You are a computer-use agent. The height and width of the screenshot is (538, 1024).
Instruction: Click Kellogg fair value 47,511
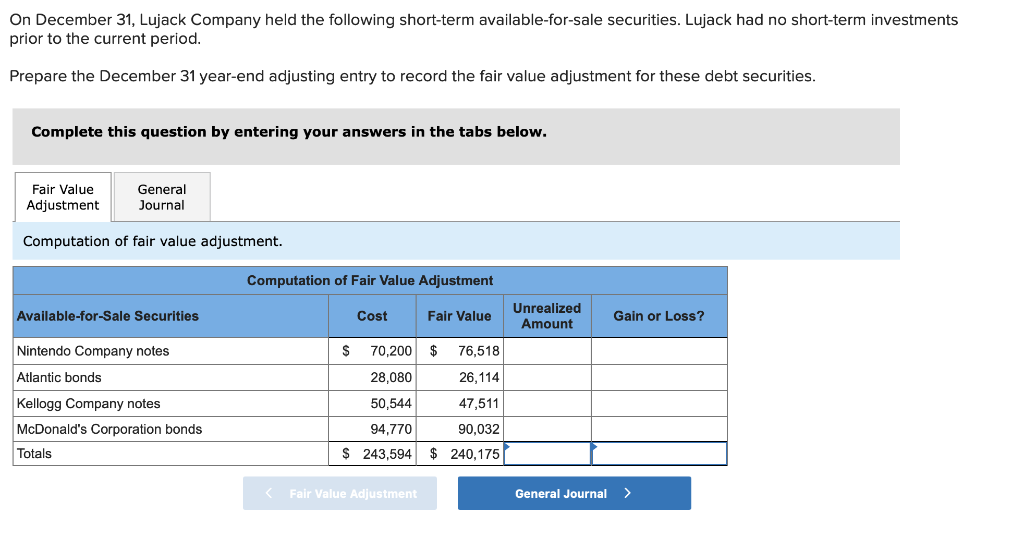[479, 404]
